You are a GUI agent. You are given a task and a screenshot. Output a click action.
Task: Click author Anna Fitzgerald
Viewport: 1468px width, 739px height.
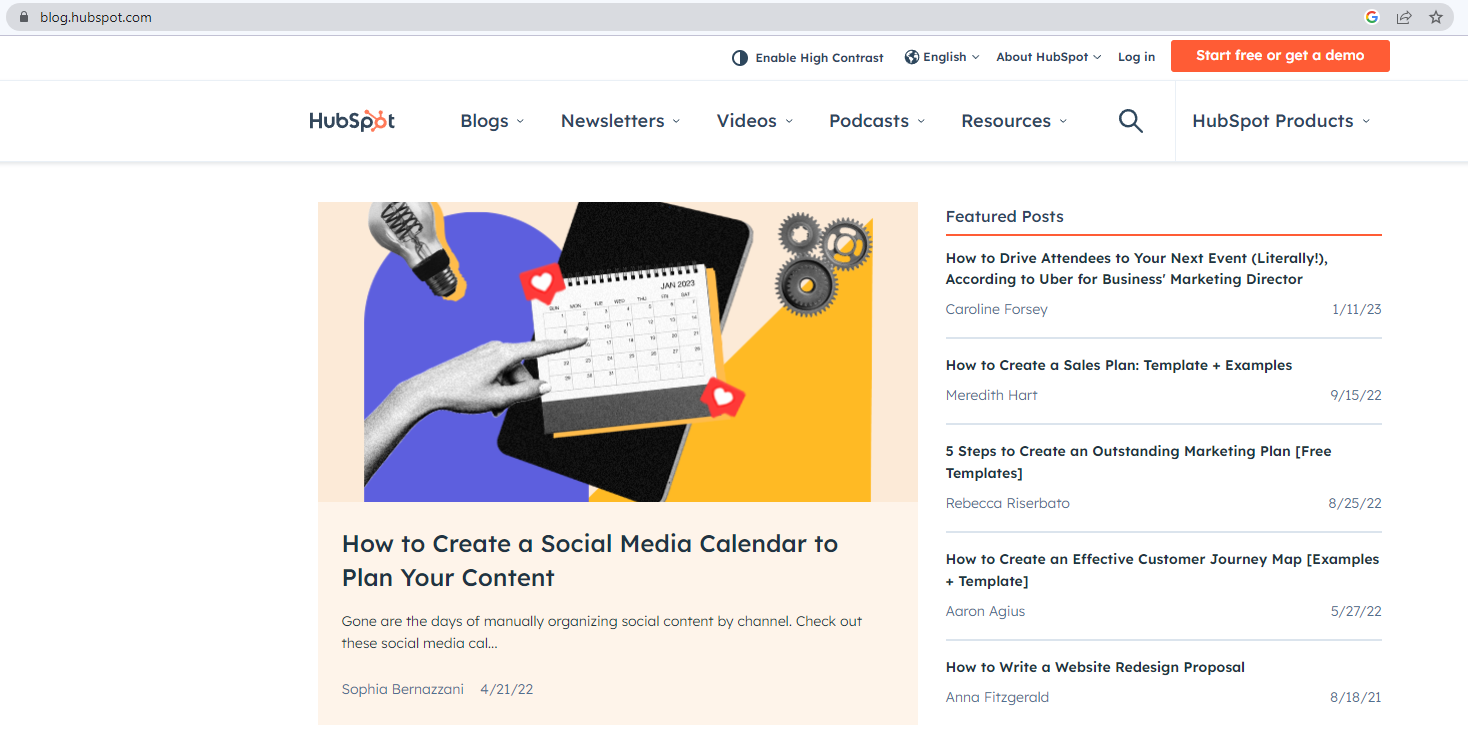997,697
